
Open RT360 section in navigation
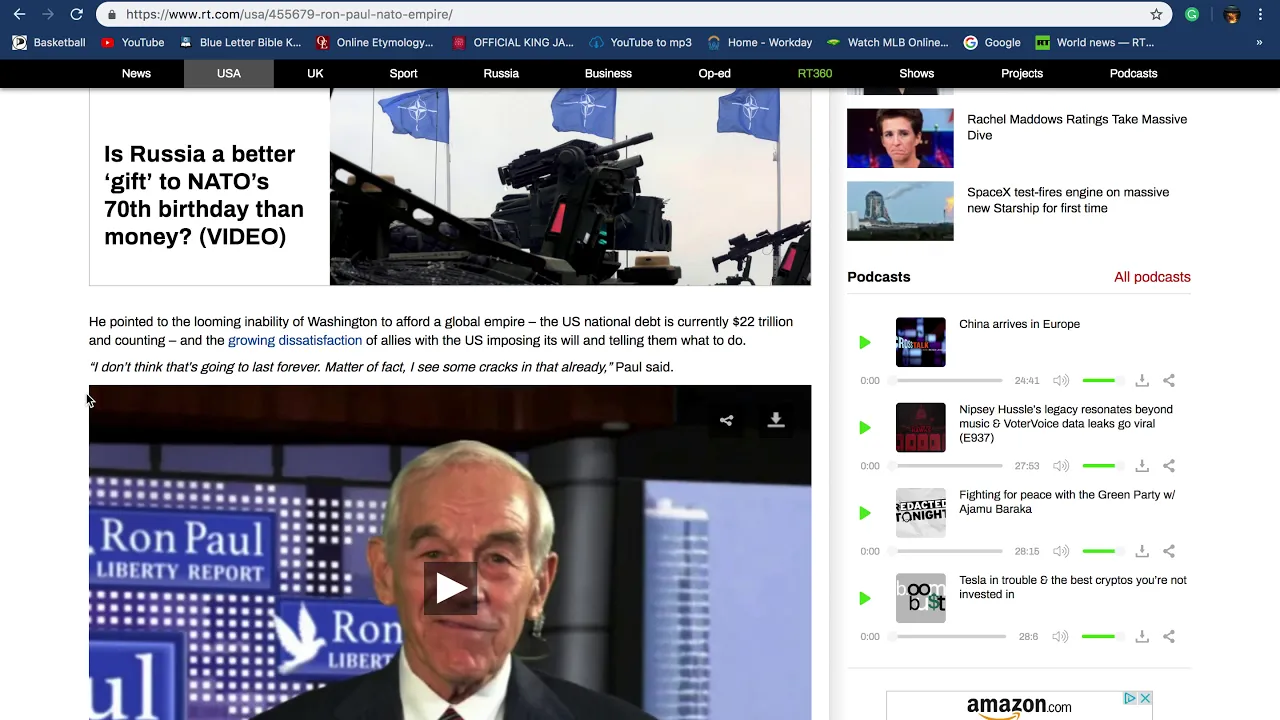[x=815, y=74]
